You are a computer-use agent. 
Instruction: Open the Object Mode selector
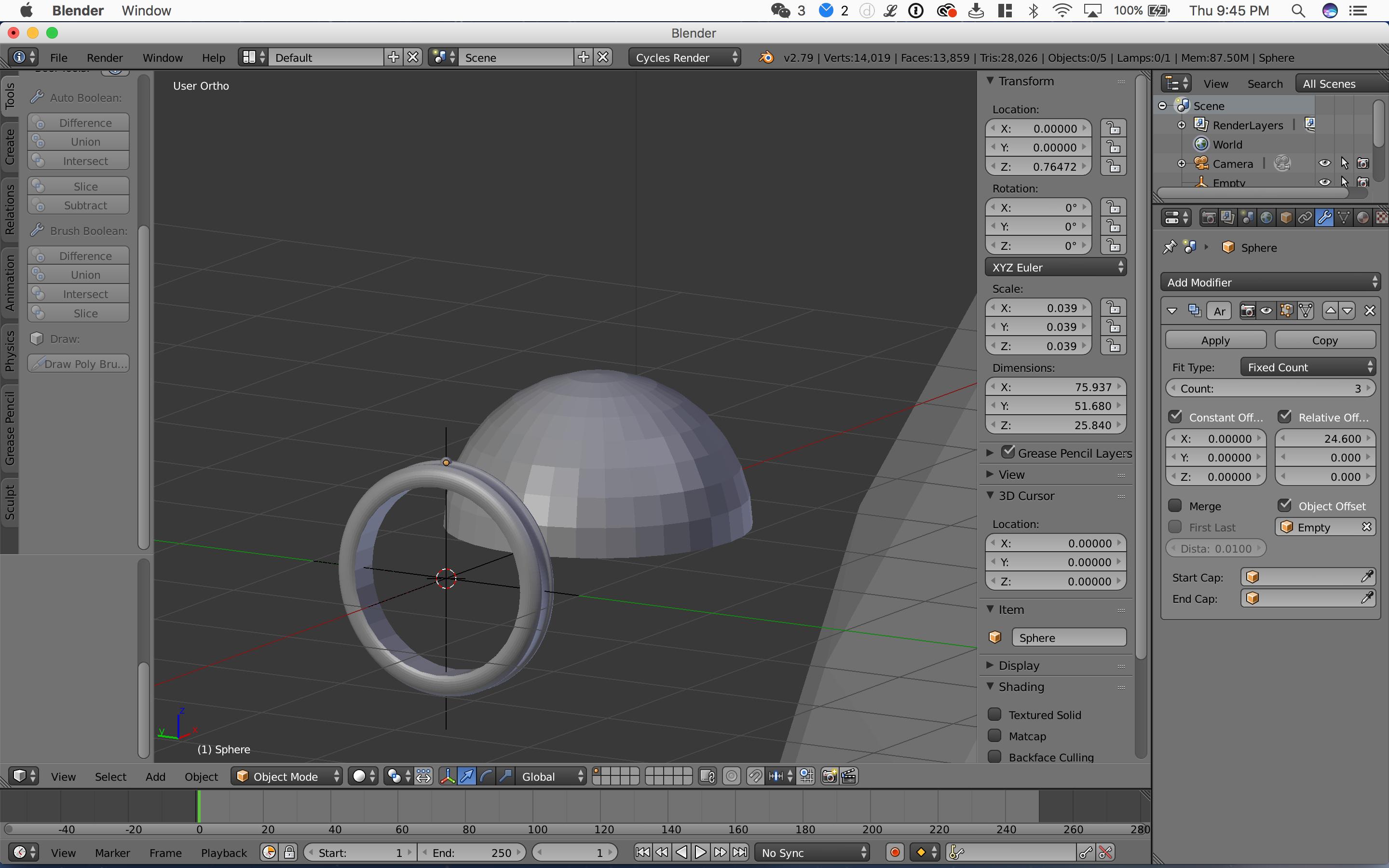point(287,777)
